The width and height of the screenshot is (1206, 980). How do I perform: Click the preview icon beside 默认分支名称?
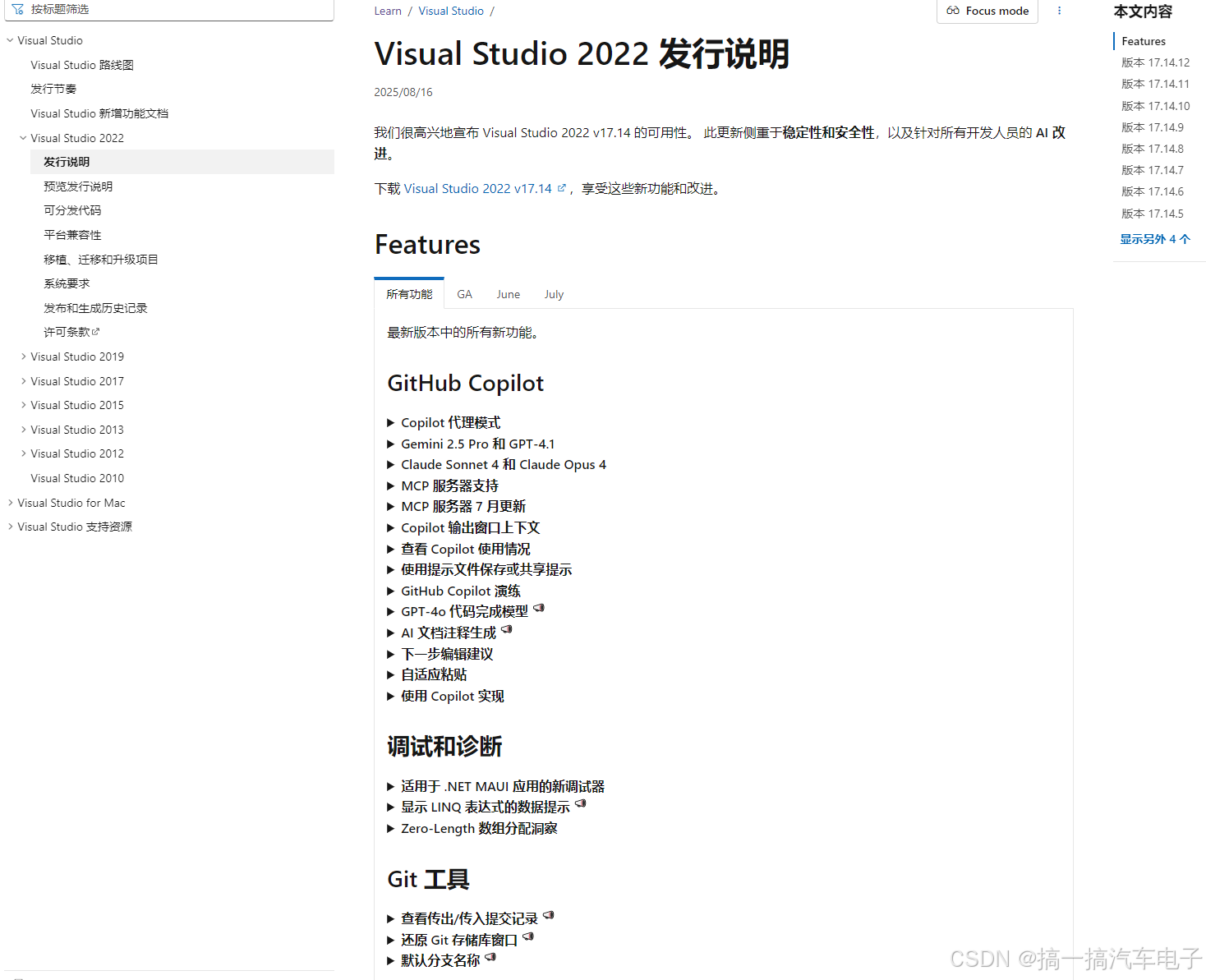click(x=490, y=957)
